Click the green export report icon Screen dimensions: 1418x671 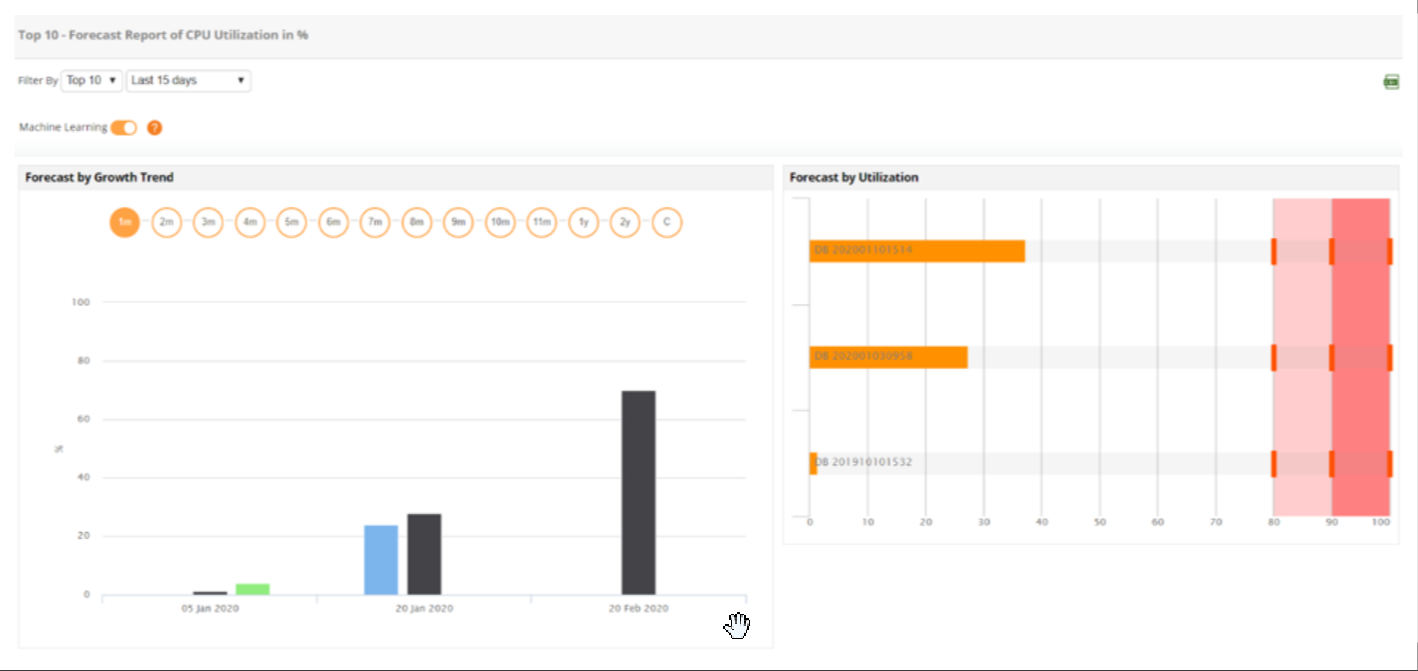tap(1391, 82)
